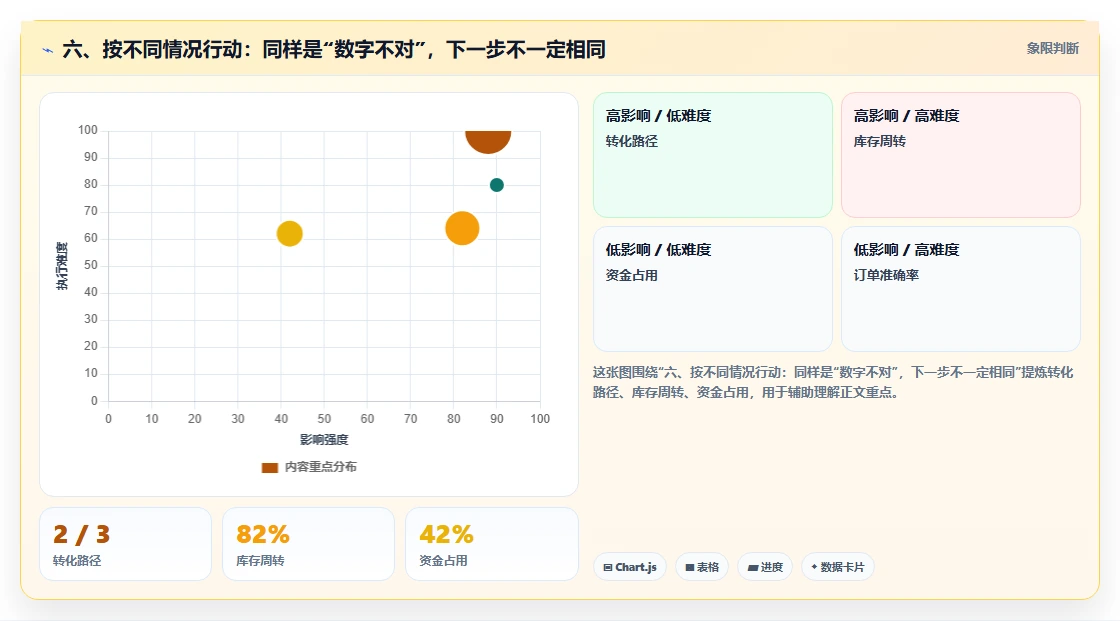Image resolution: width=1120 pixels, height=621 pixels.
Task: Click the 数据卡片 tag chip
Action: [x=838, y=567]
